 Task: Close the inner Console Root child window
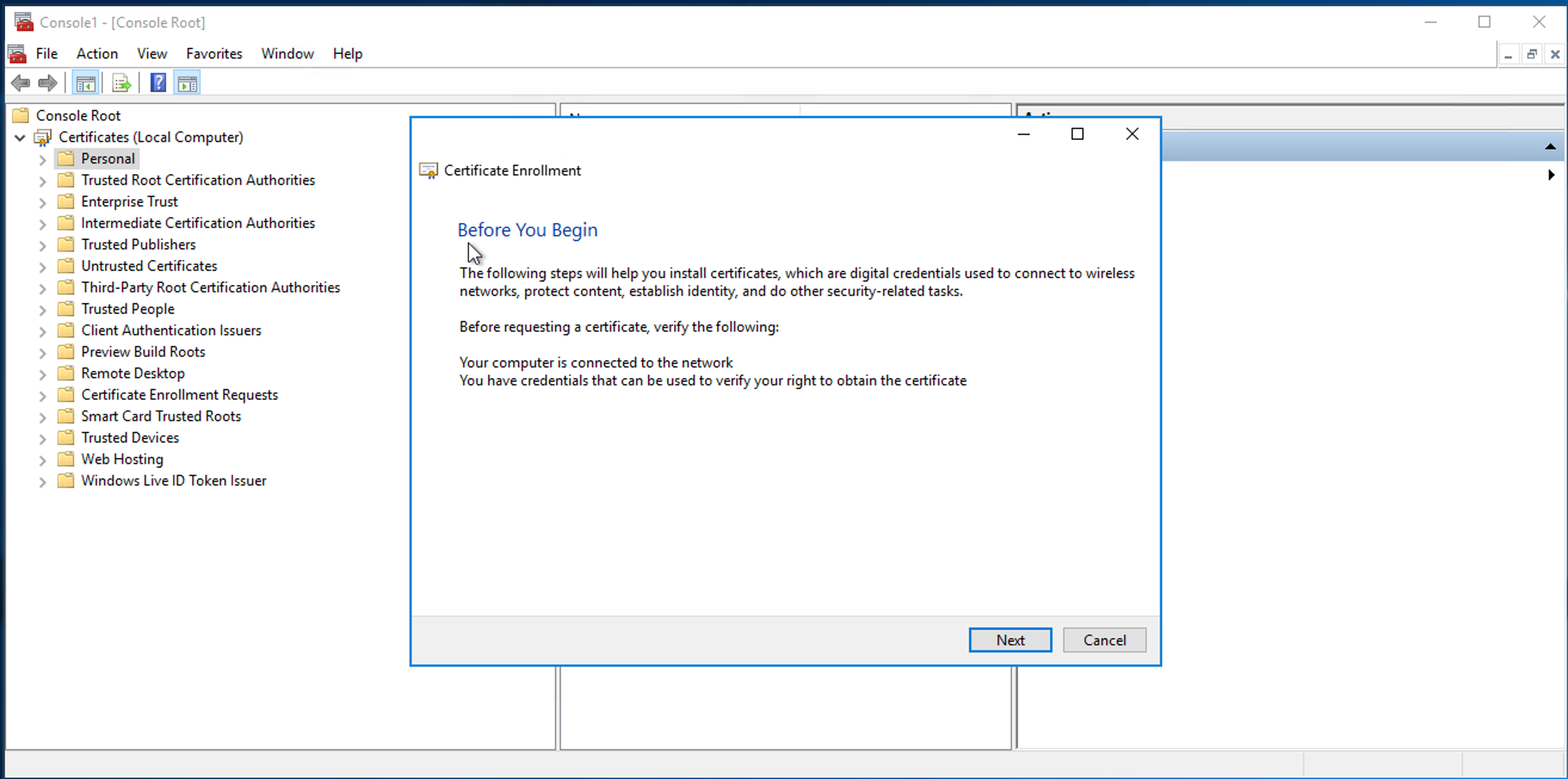click(1555, 55)
